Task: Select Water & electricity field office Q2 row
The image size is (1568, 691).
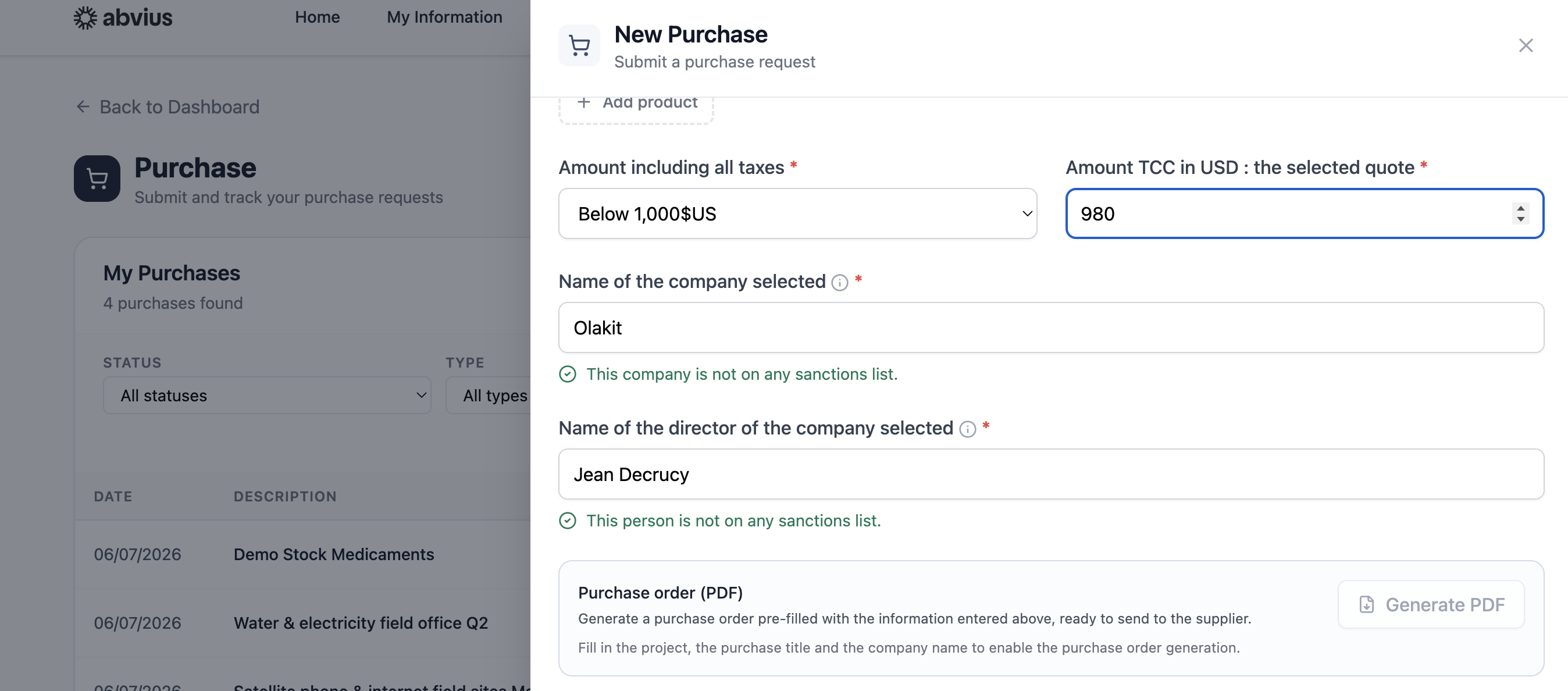Action: (302, 623)
